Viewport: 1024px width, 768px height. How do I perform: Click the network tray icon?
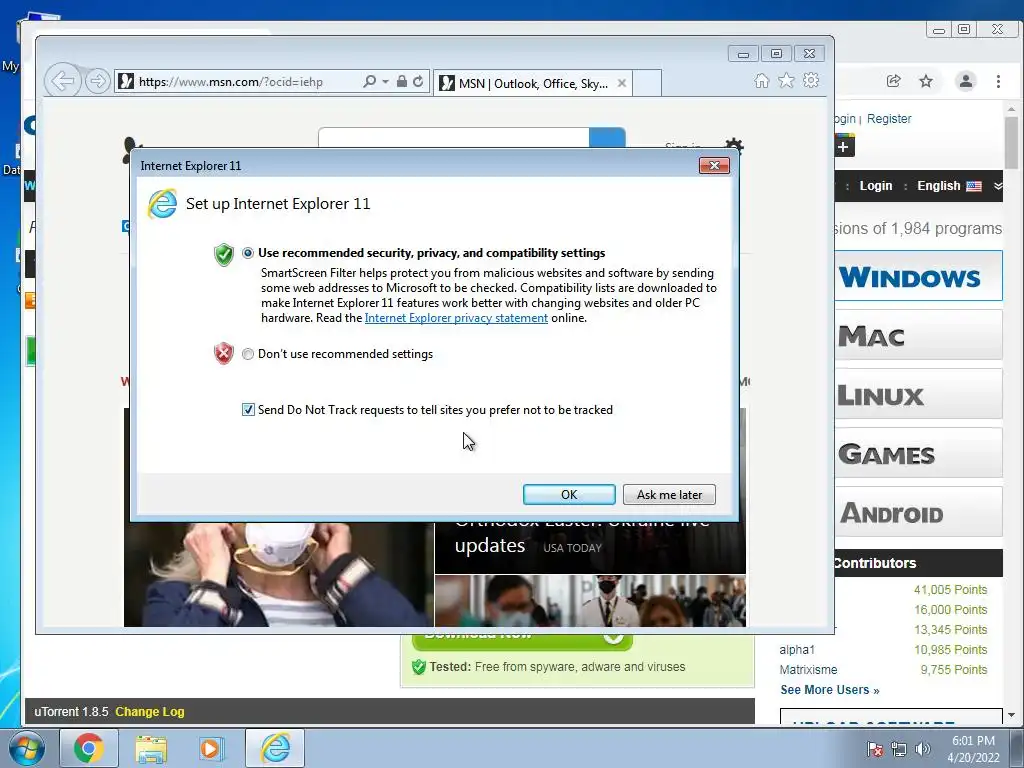899,749
